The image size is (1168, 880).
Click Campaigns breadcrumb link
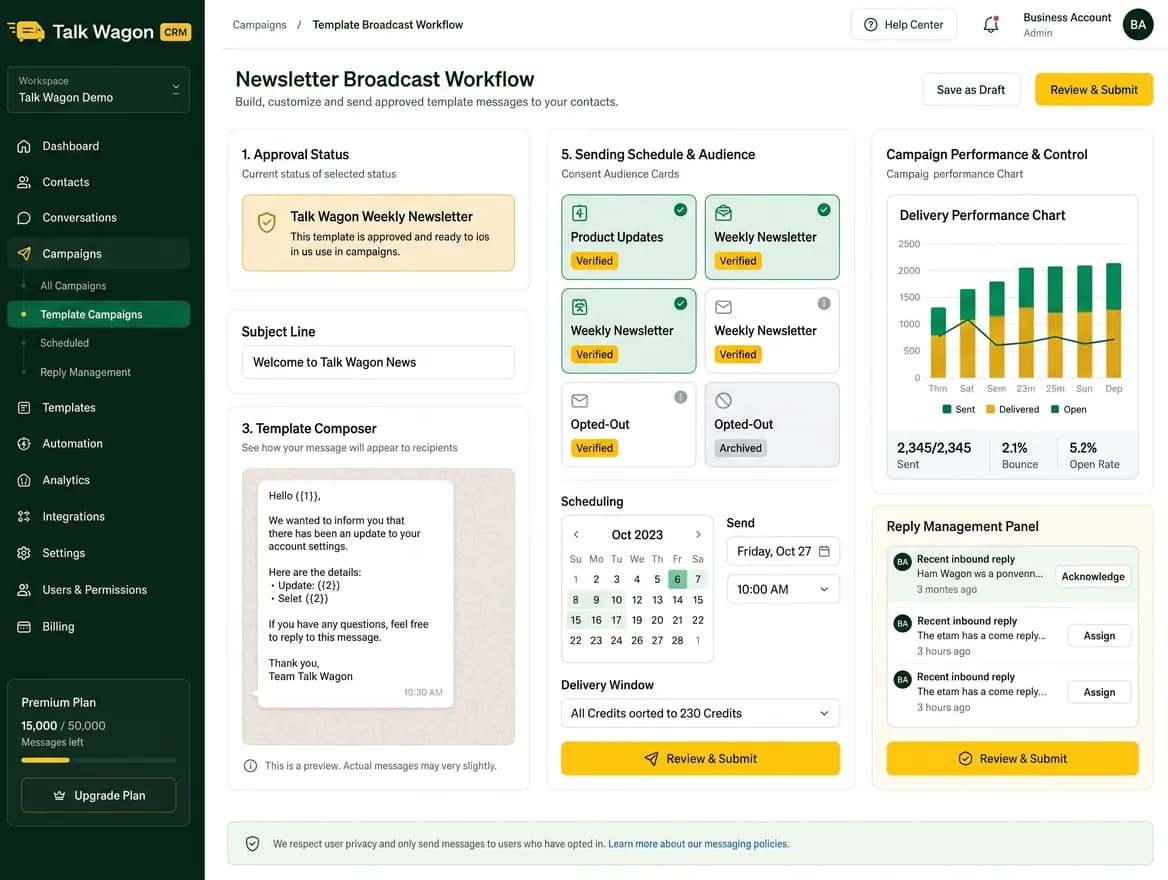coord(259,25)
